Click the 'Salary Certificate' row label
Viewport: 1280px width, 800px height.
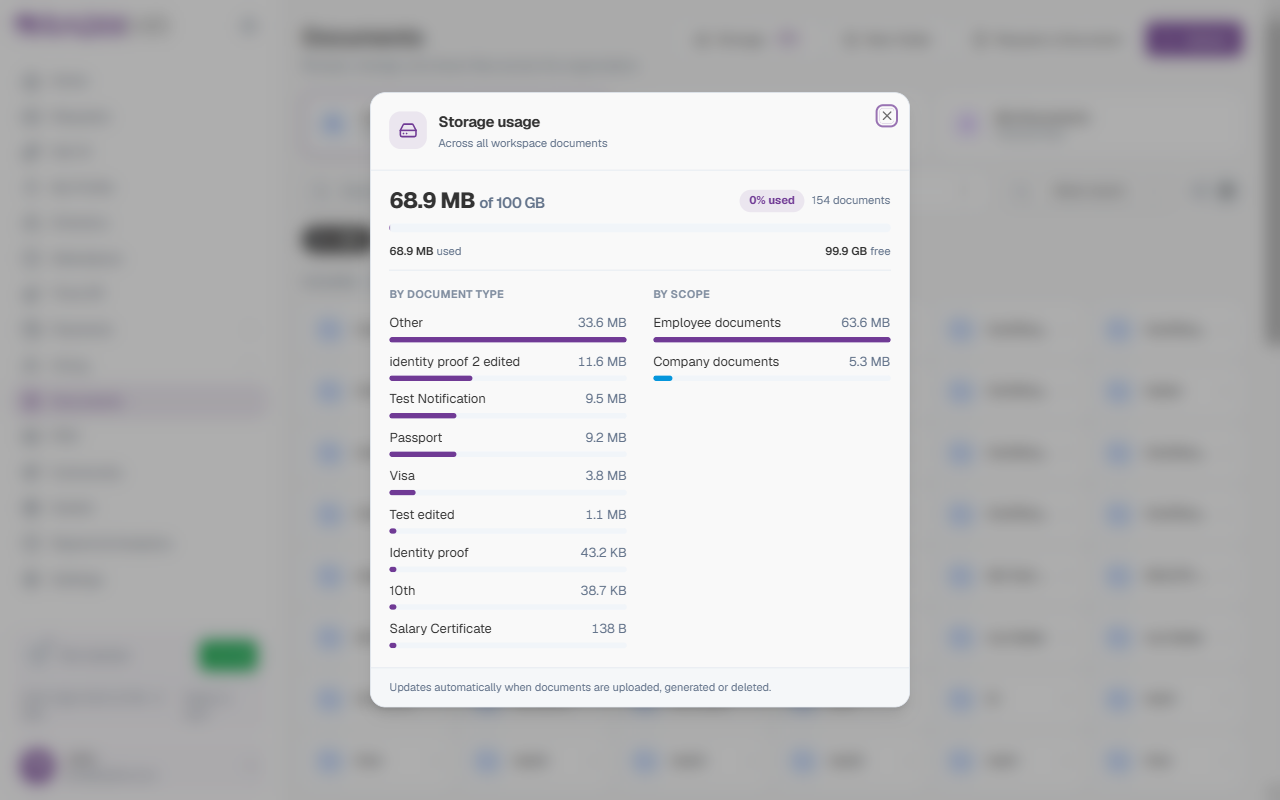pyautogui.click(x=441, y=629)
